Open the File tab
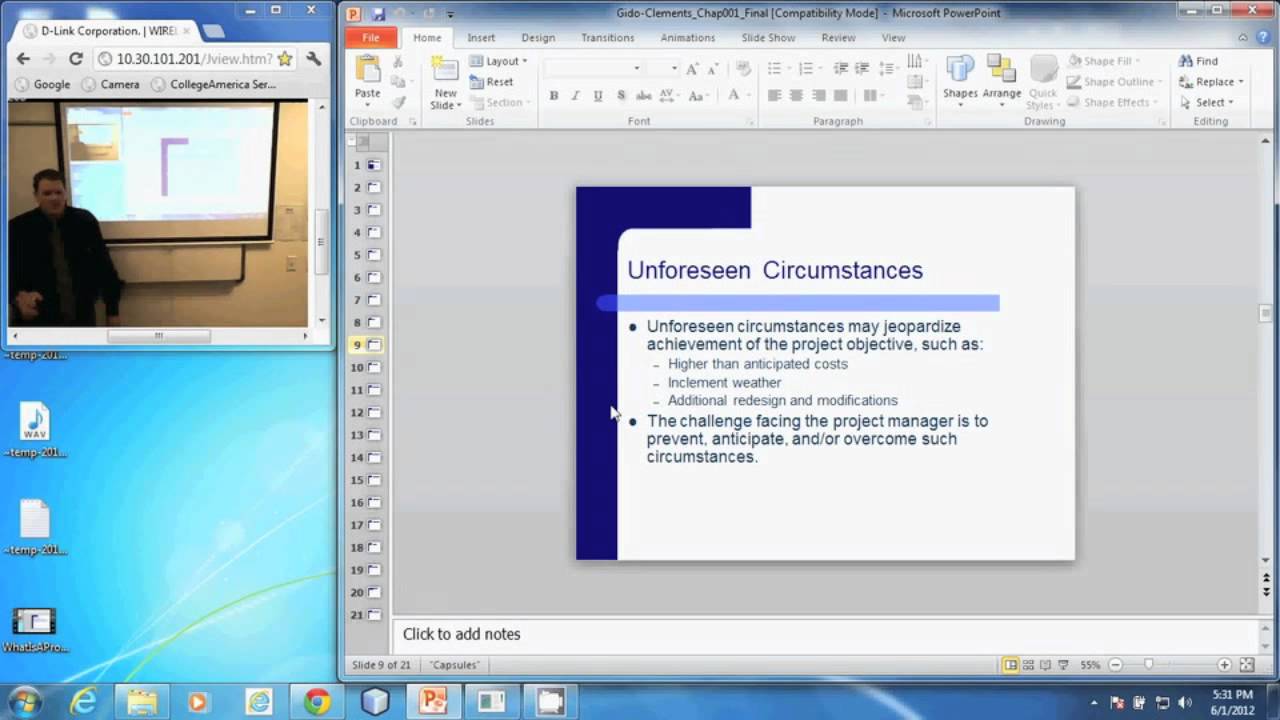This screenshot has width=1280, height=720. pyautogui.click(x=371, y=38)
